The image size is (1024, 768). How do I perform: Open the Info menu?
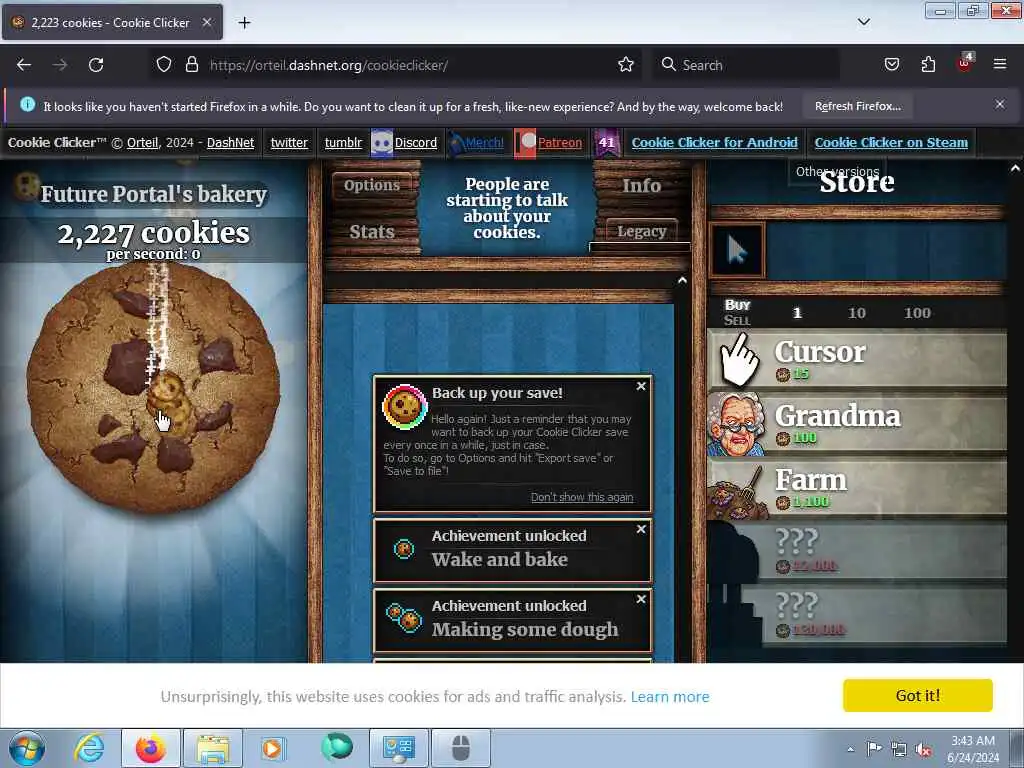coord(641,185)
